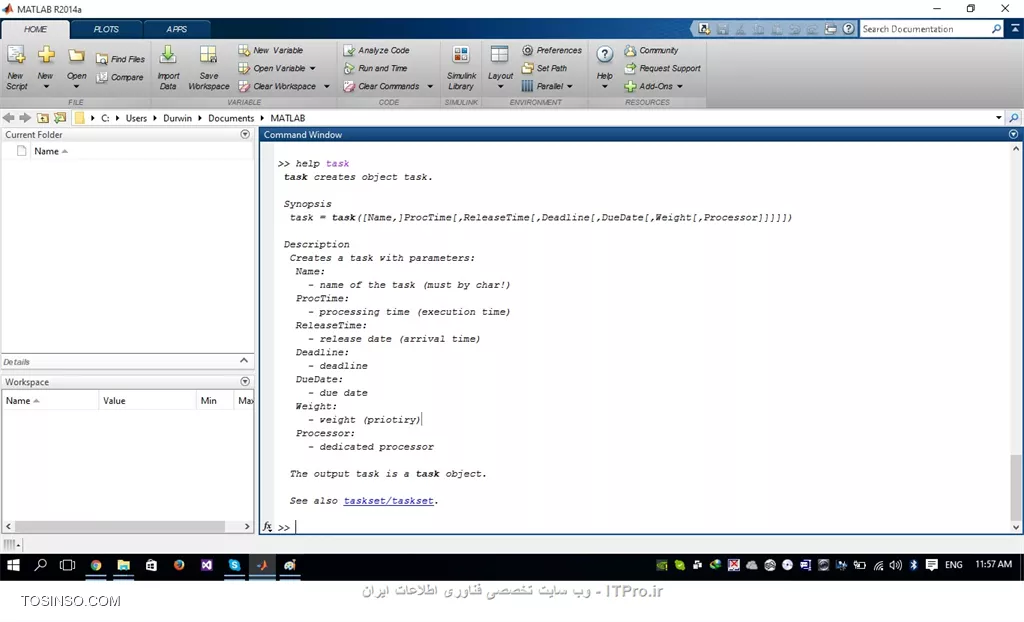Open the Current Folder panel actions menu
This screenshot has width=1024, height=622.
(245, 134)
